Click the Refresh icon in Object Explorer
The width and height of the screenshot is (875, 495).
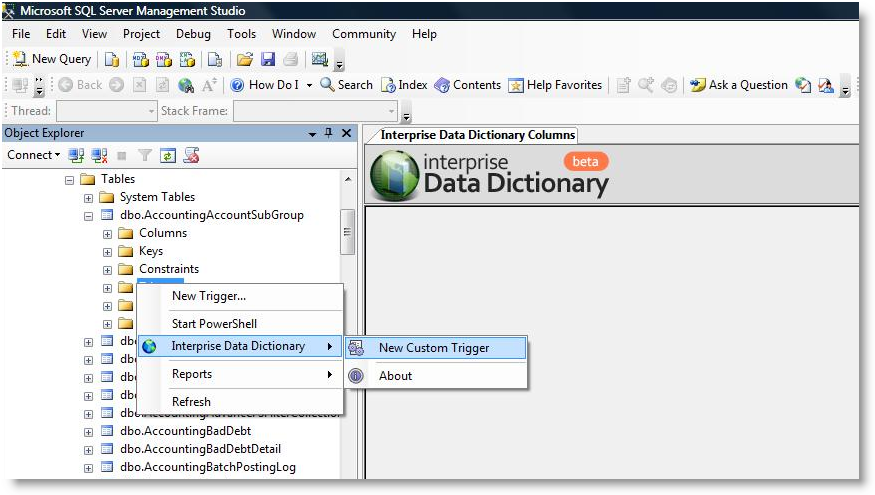click(x=168, y=155)
